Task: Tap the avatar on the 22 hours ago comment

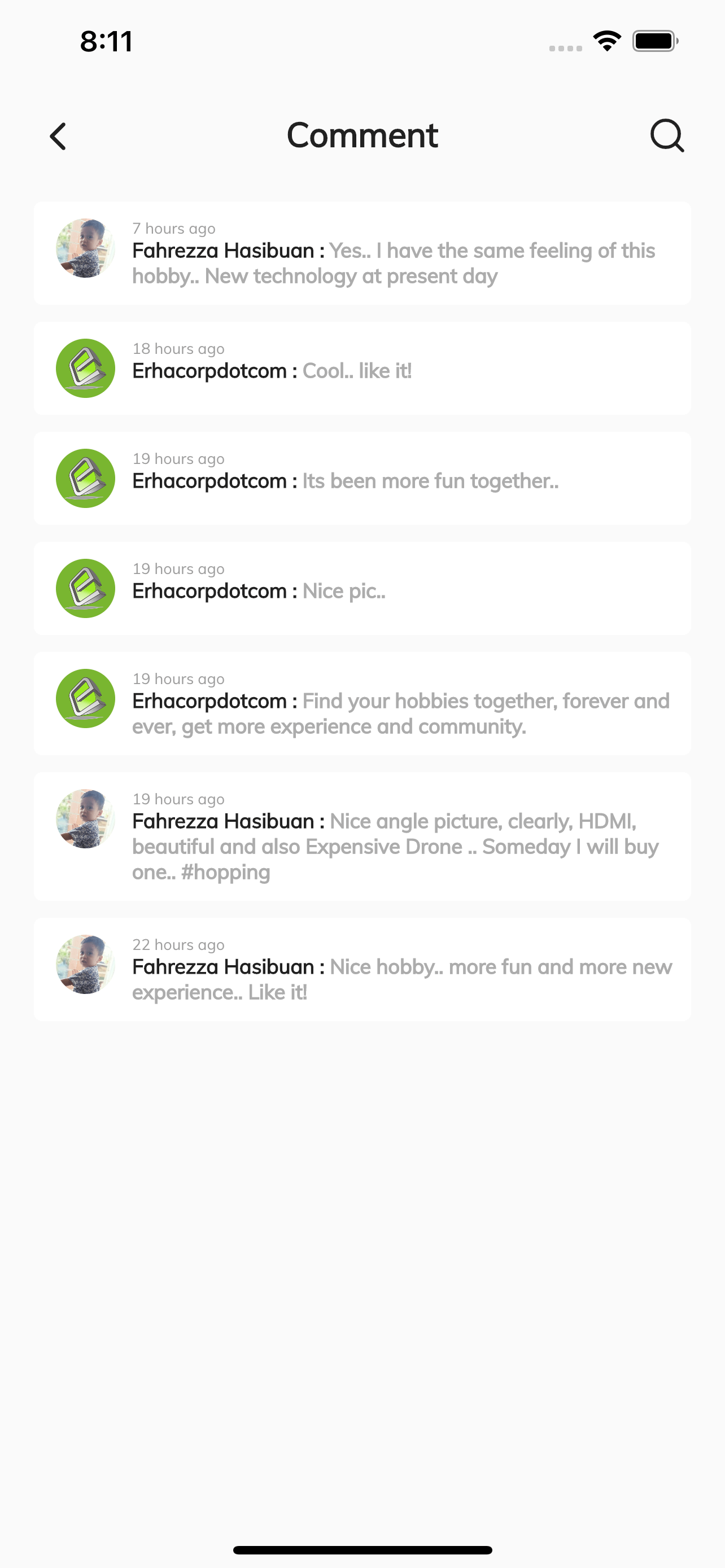Action: tap(86, 965)
